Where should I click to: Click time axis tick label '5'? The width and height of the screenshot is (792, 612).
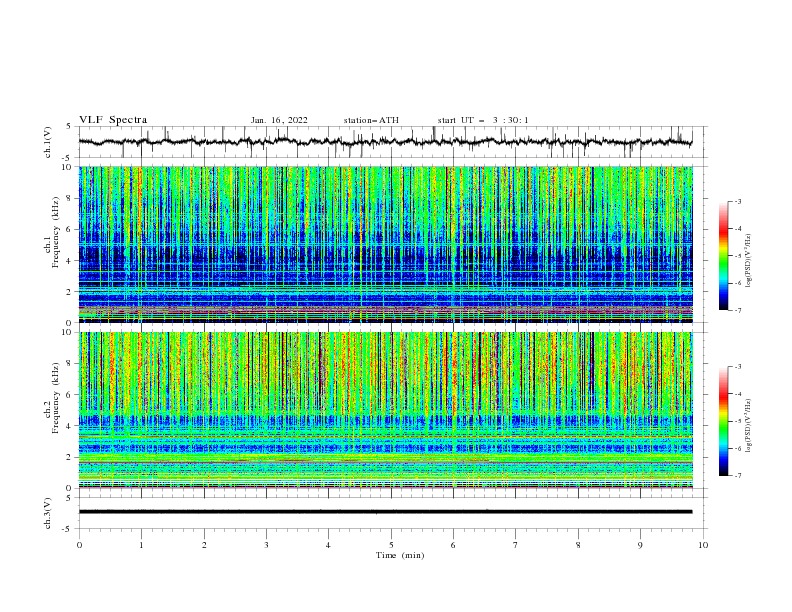[x=391, y=545]
